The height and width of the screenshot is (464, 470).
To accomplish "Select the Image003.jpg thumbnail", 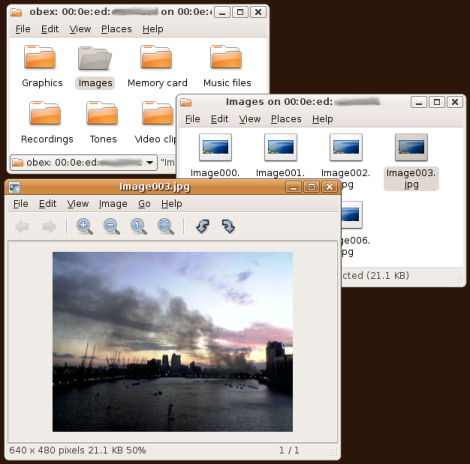I will coord(411,147).
